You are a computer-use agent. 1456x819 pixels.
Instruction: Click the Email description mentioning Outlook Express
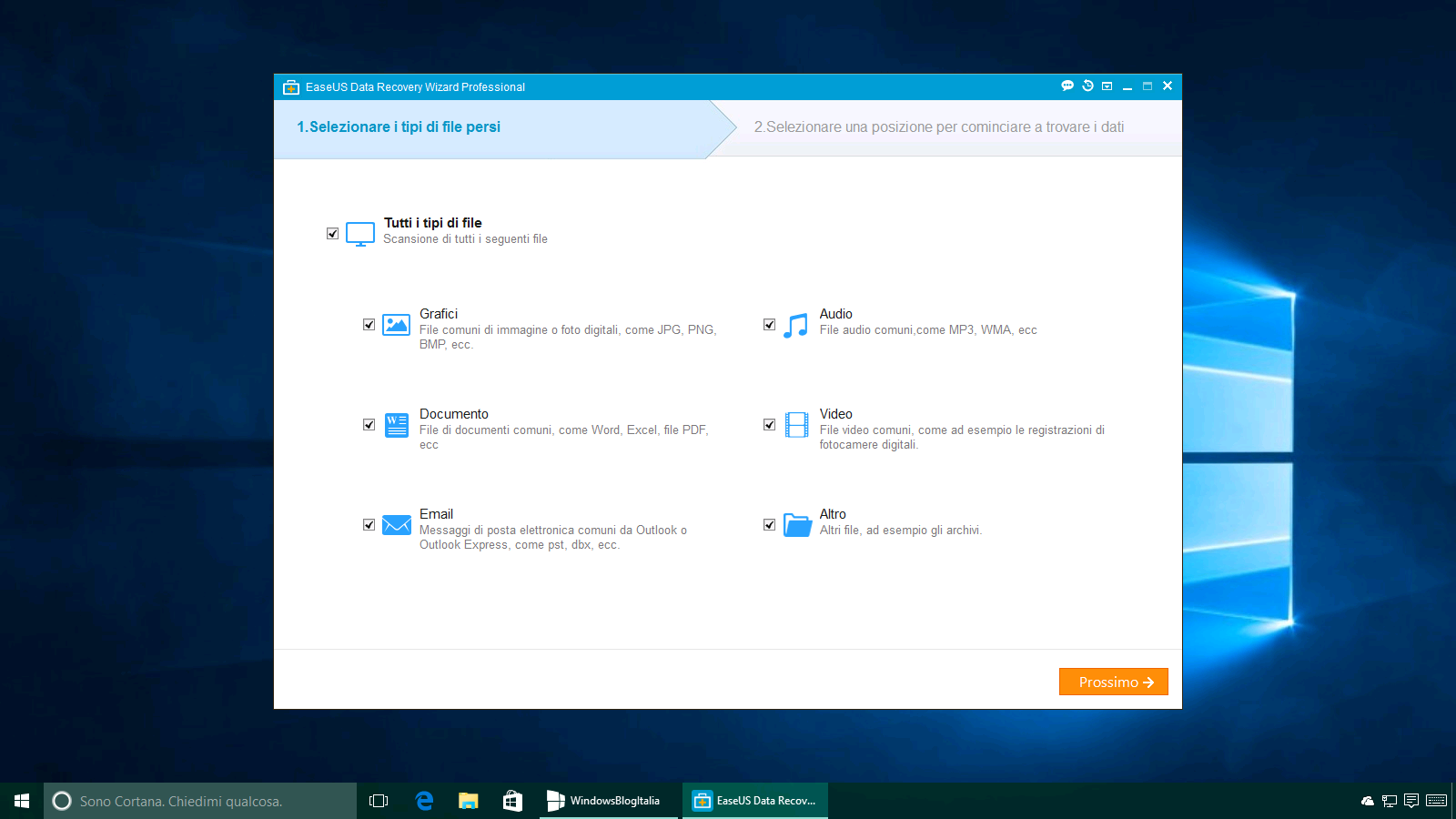coord(553,538)
